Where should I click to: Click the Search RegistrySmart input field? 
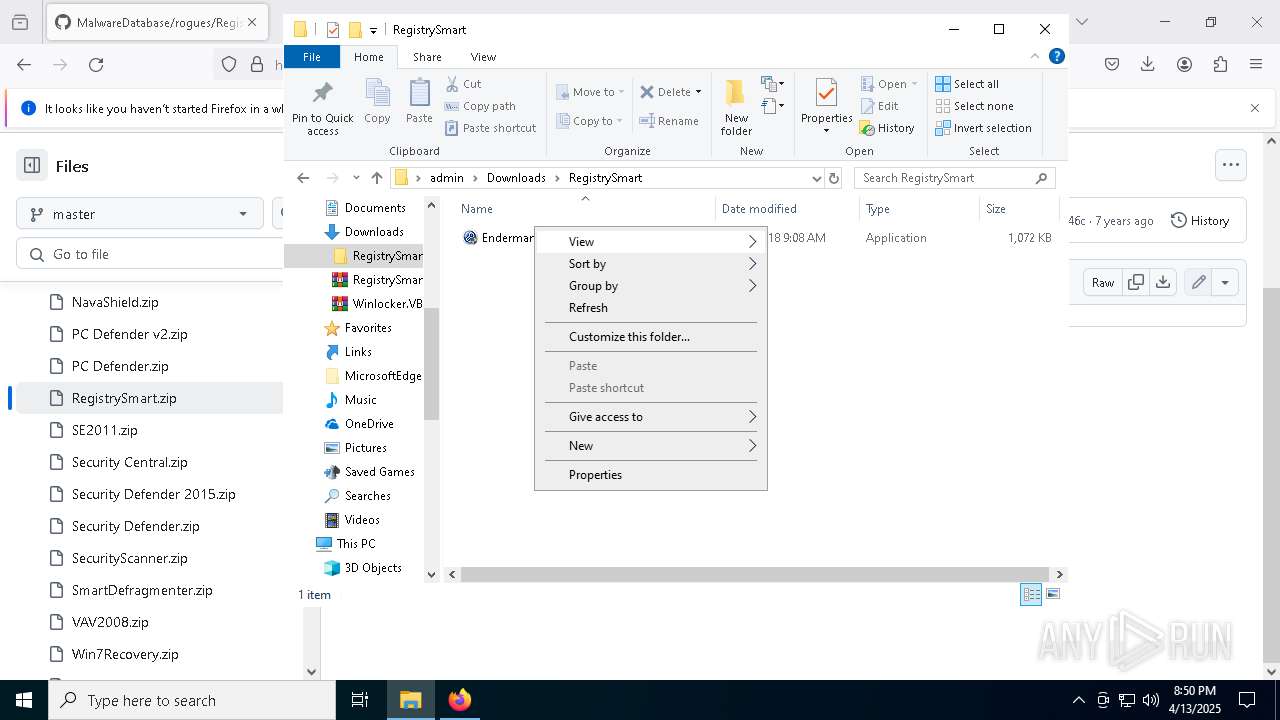(955, 178)
